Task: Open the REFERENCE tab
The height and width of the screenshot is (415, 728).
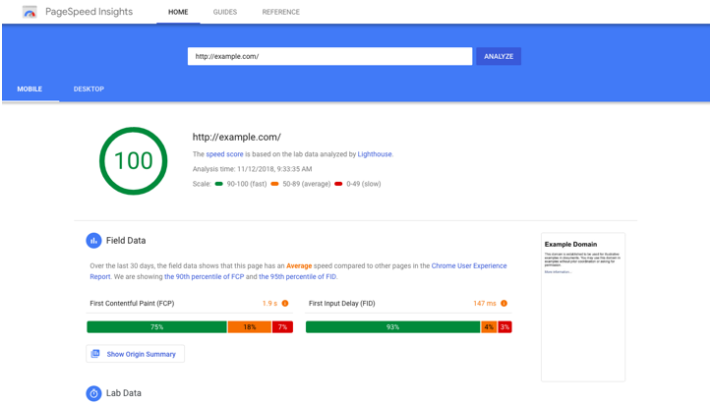Action: point(280,12)
